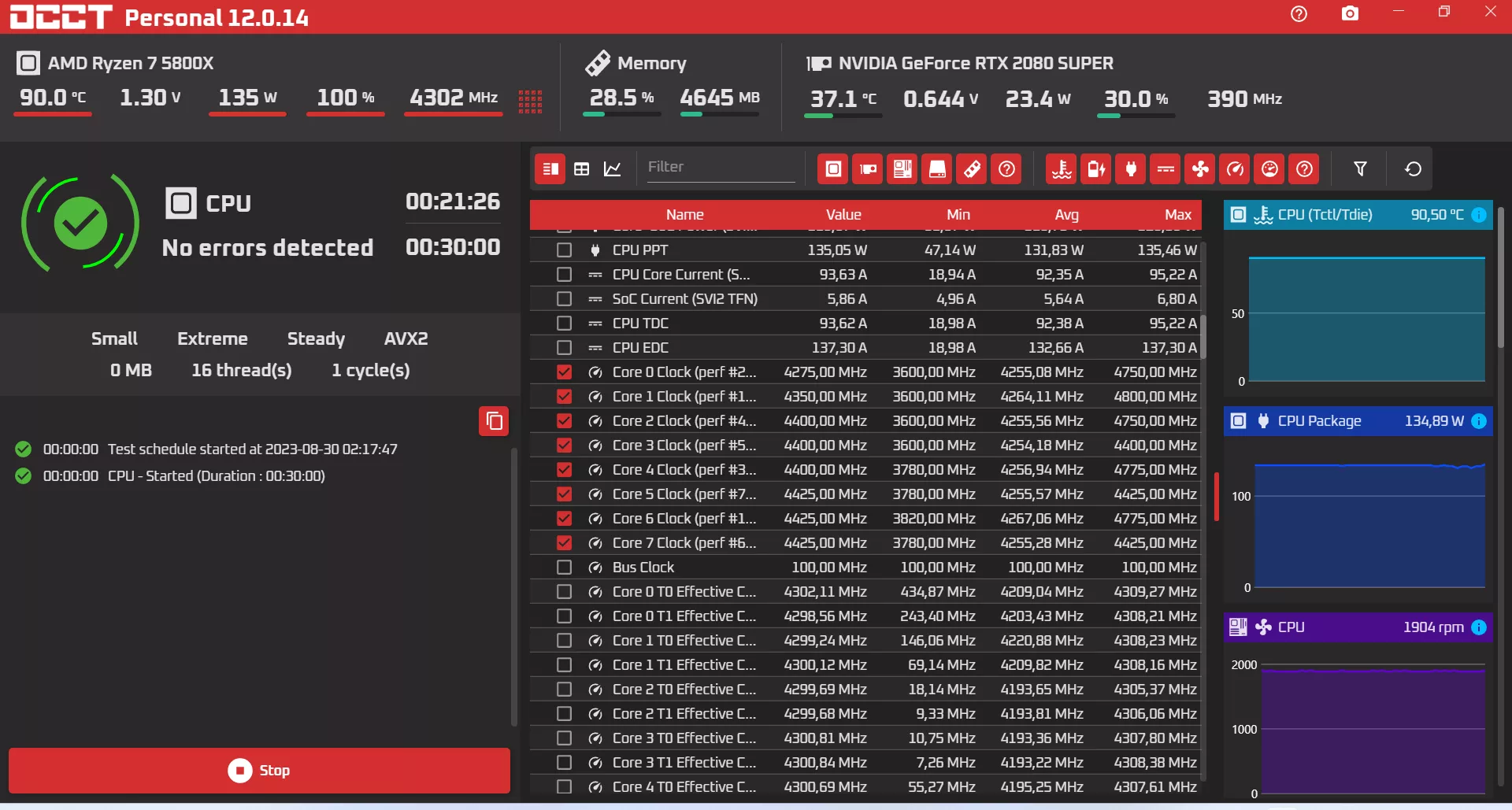Sort sensors by the Value column
This screenshot has width=1512, height=810.
tap(843, 215)
